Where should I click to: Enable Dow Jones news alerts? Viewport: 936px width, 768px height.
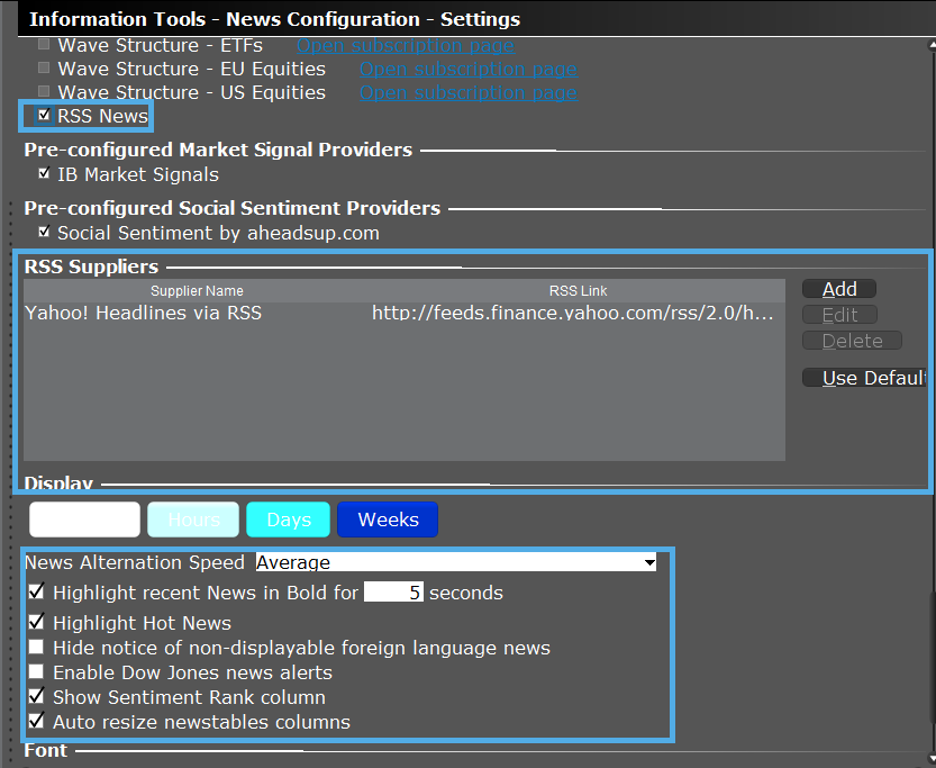point(37,672)
